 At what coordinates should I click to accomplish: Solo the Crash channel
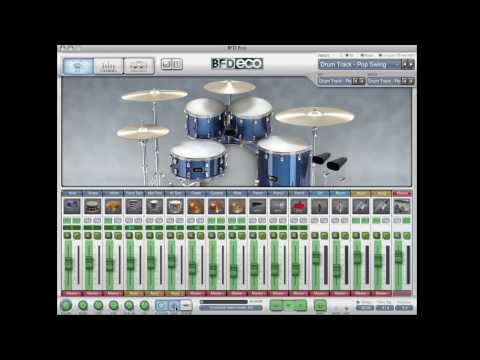[201, 235]
